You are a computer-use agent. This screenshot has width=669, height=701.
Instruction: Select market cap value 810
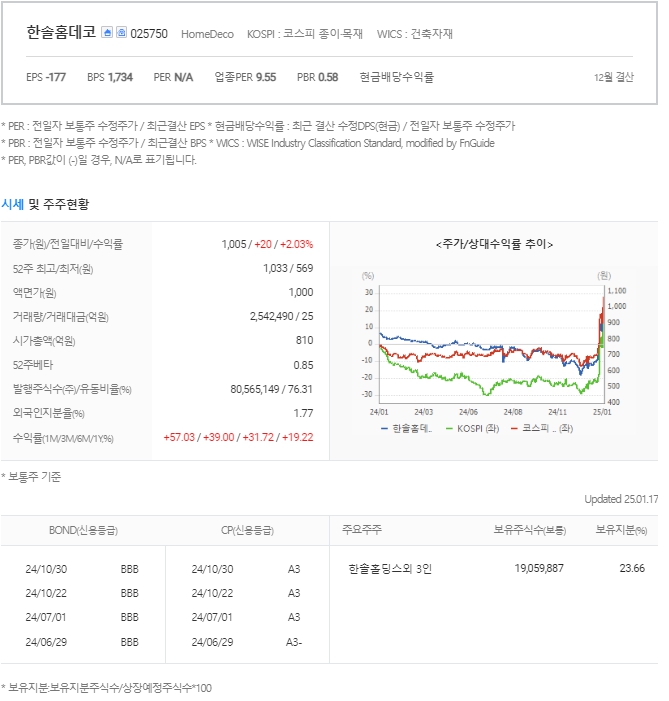point(305,341)
